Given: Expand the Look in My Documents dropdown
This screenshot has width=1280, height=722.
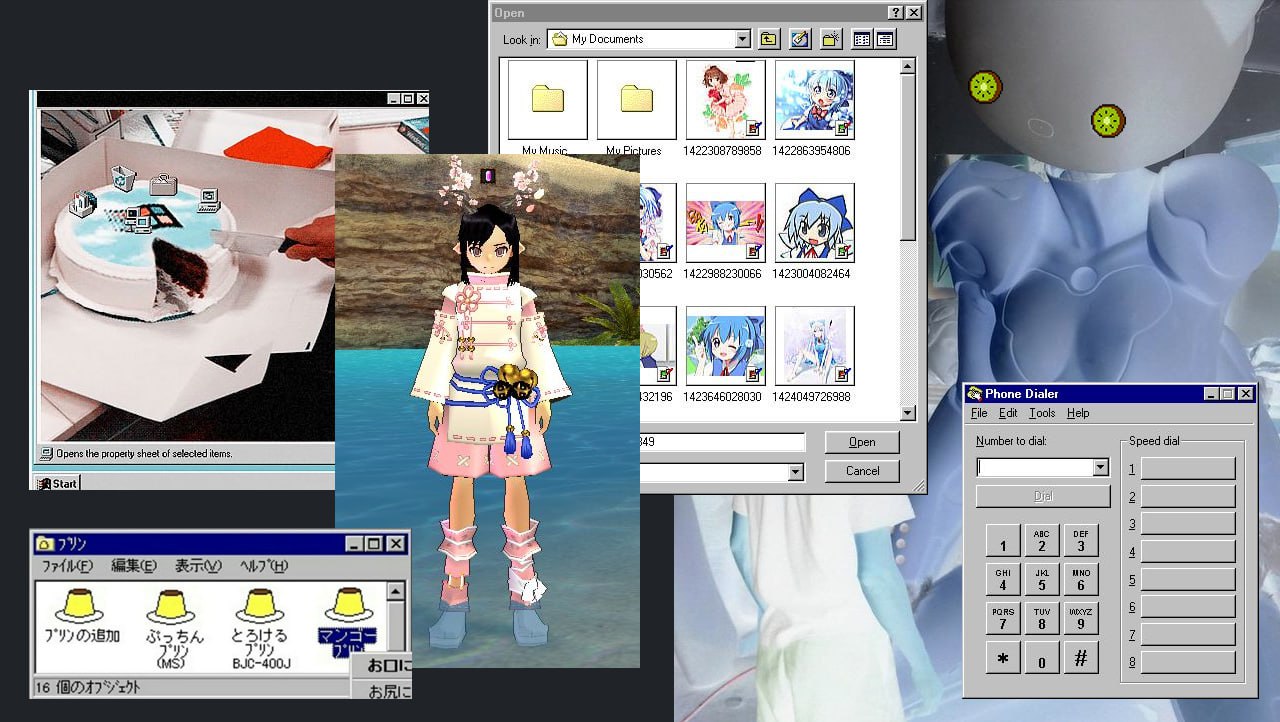Looking at the screenshot, I should point(742,39).
